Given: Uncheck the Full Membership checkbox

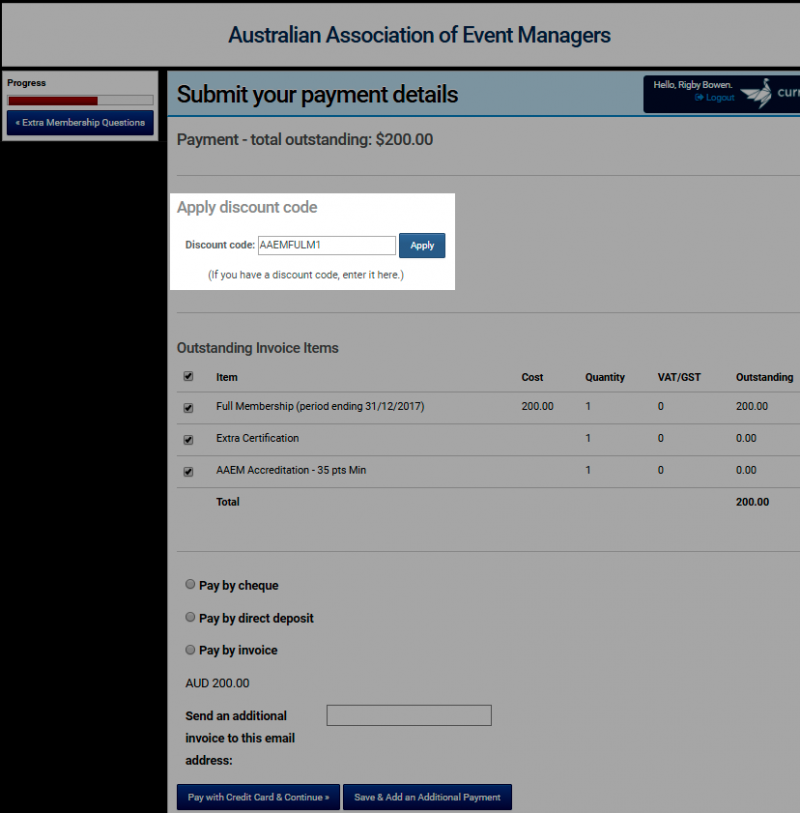Looking at the screenshot, I should click(189, 408).
